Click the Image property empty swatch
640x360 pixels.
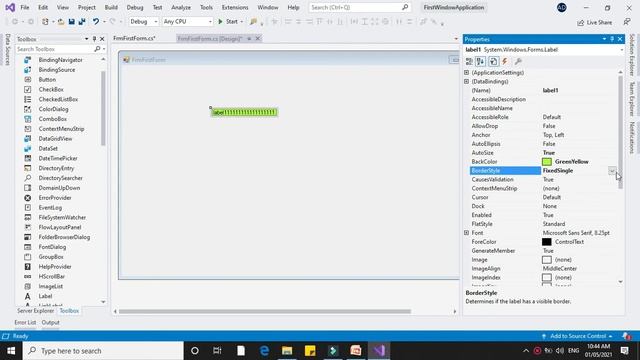[x=547, y=260]
